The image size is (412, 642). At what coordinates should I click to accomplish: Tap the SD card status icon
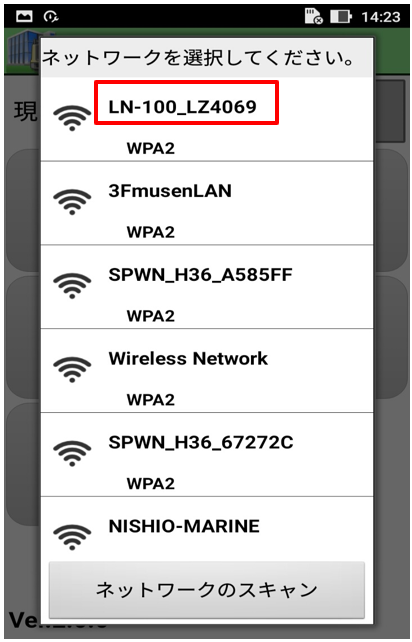[x=314, y=16]
